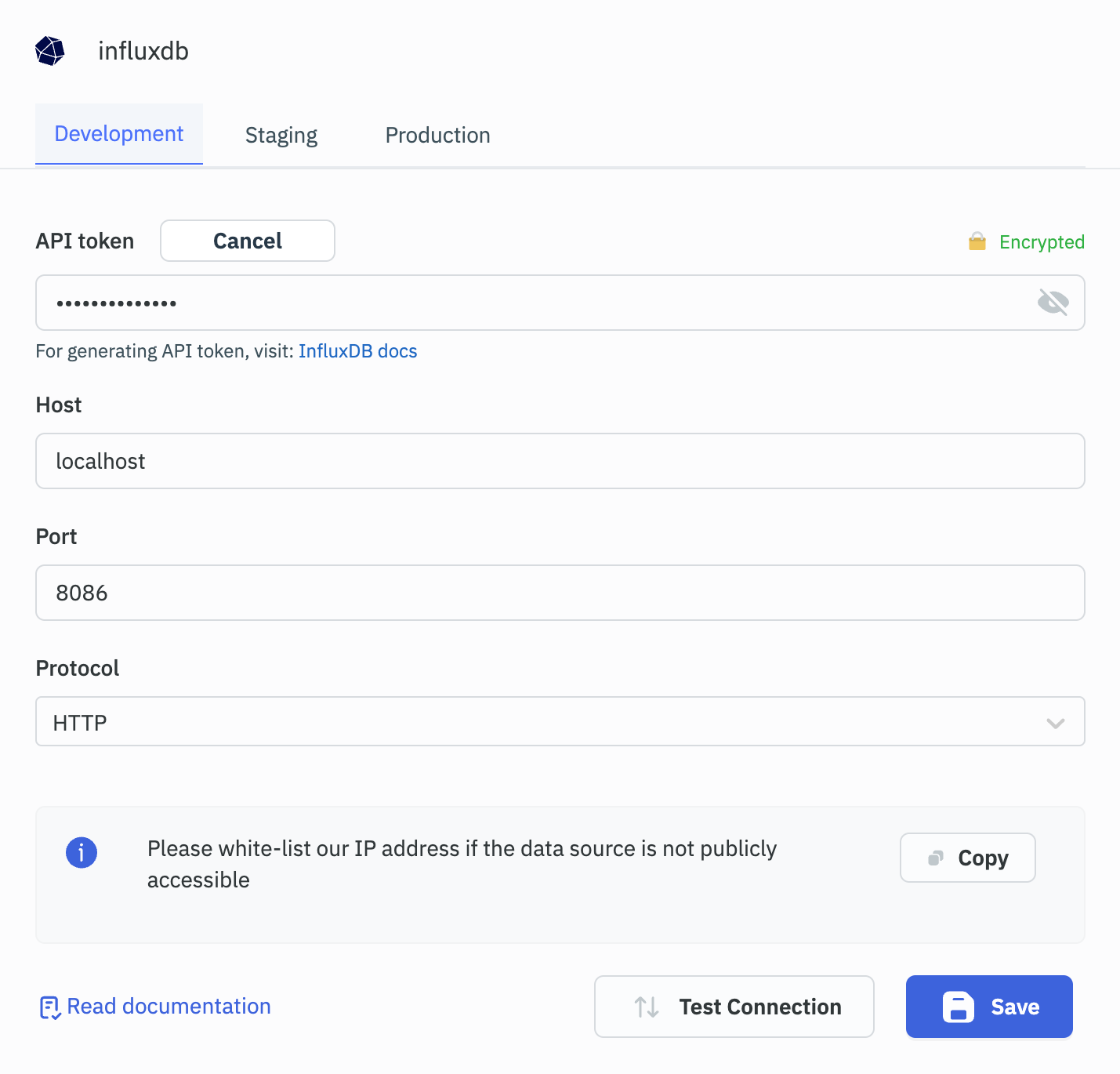Image resolution: width=1120 pixels, height=1074 pixels.
Task: Open the InfluxDB docs link
Action: [357, 351]
